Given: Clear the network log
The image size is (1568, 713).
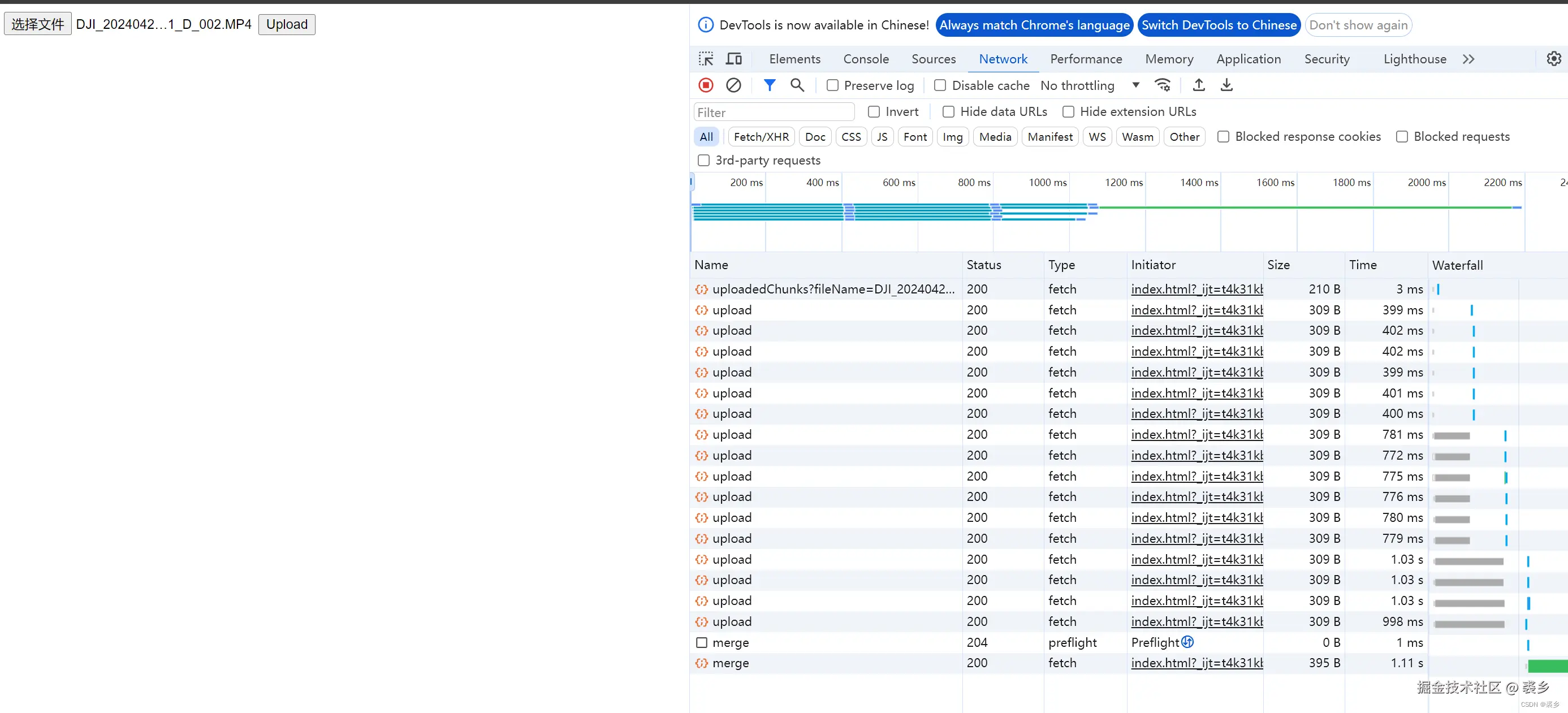Looking at the screenshot, I should click(733, 85).
